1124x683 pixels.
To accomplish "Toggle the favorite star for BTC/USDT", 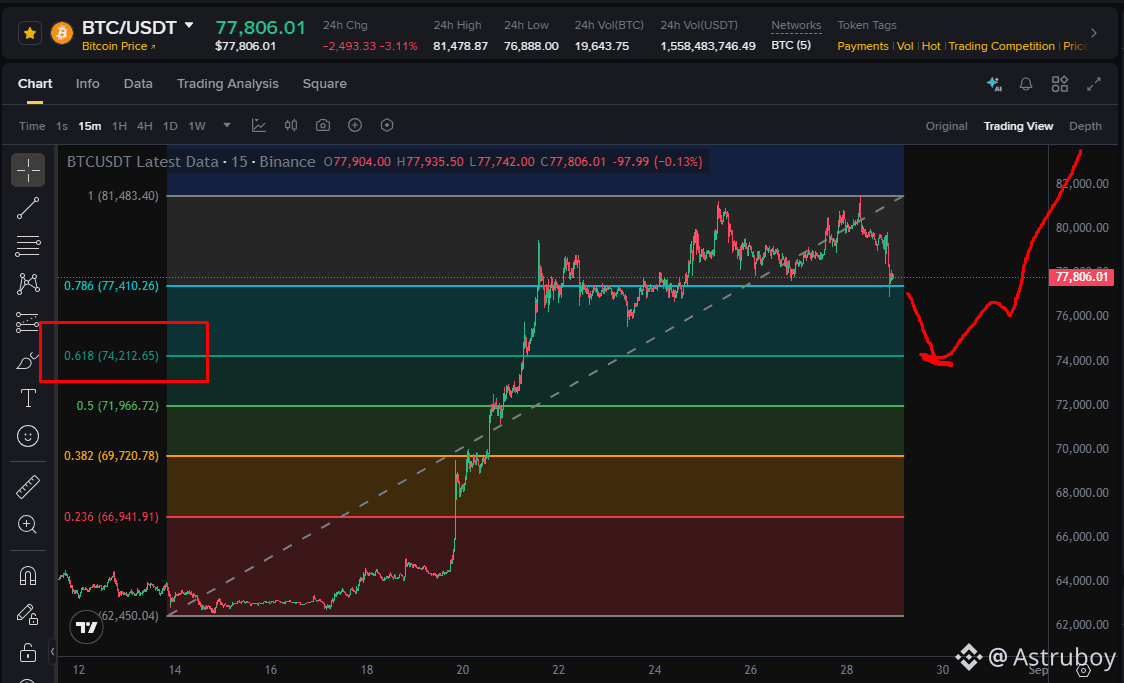I will click(x=29, y=33).
